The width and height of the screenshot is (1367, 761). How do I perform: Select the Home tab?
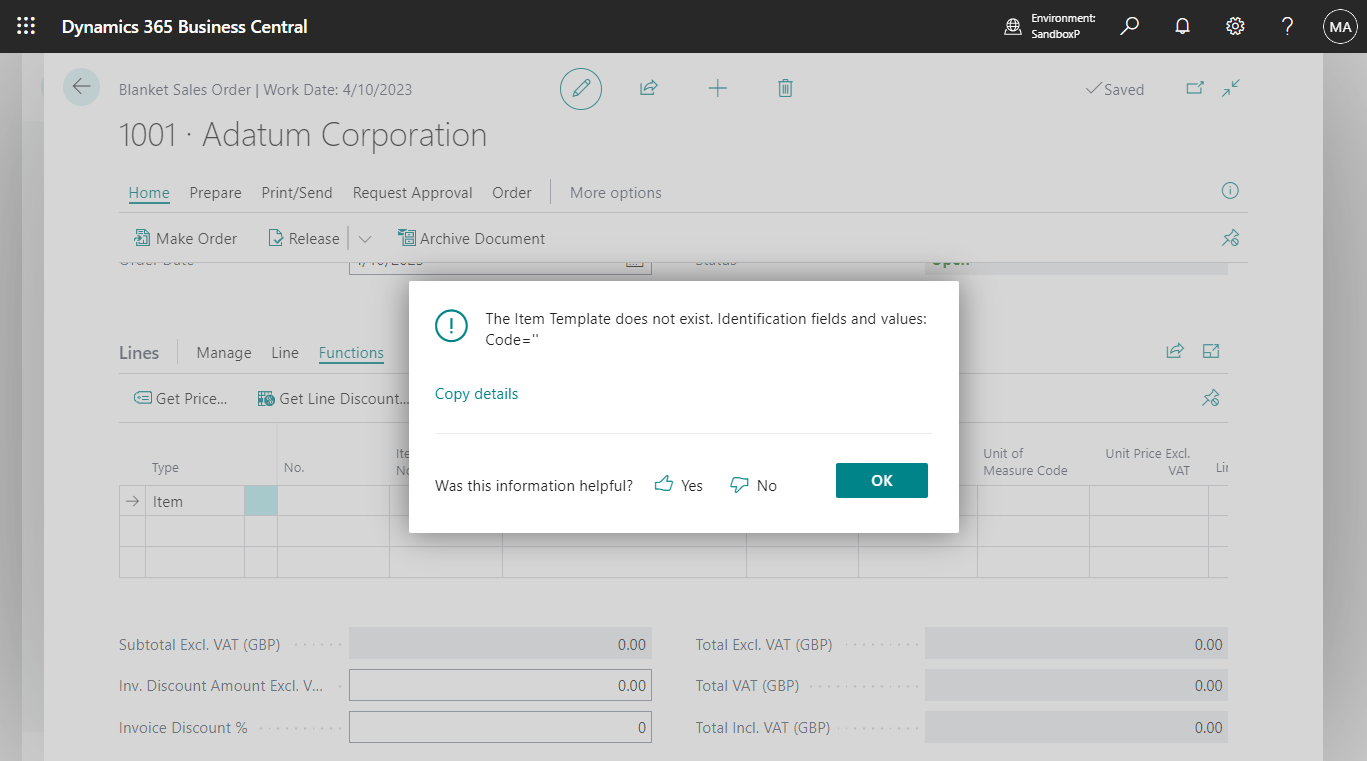(149, 193)
